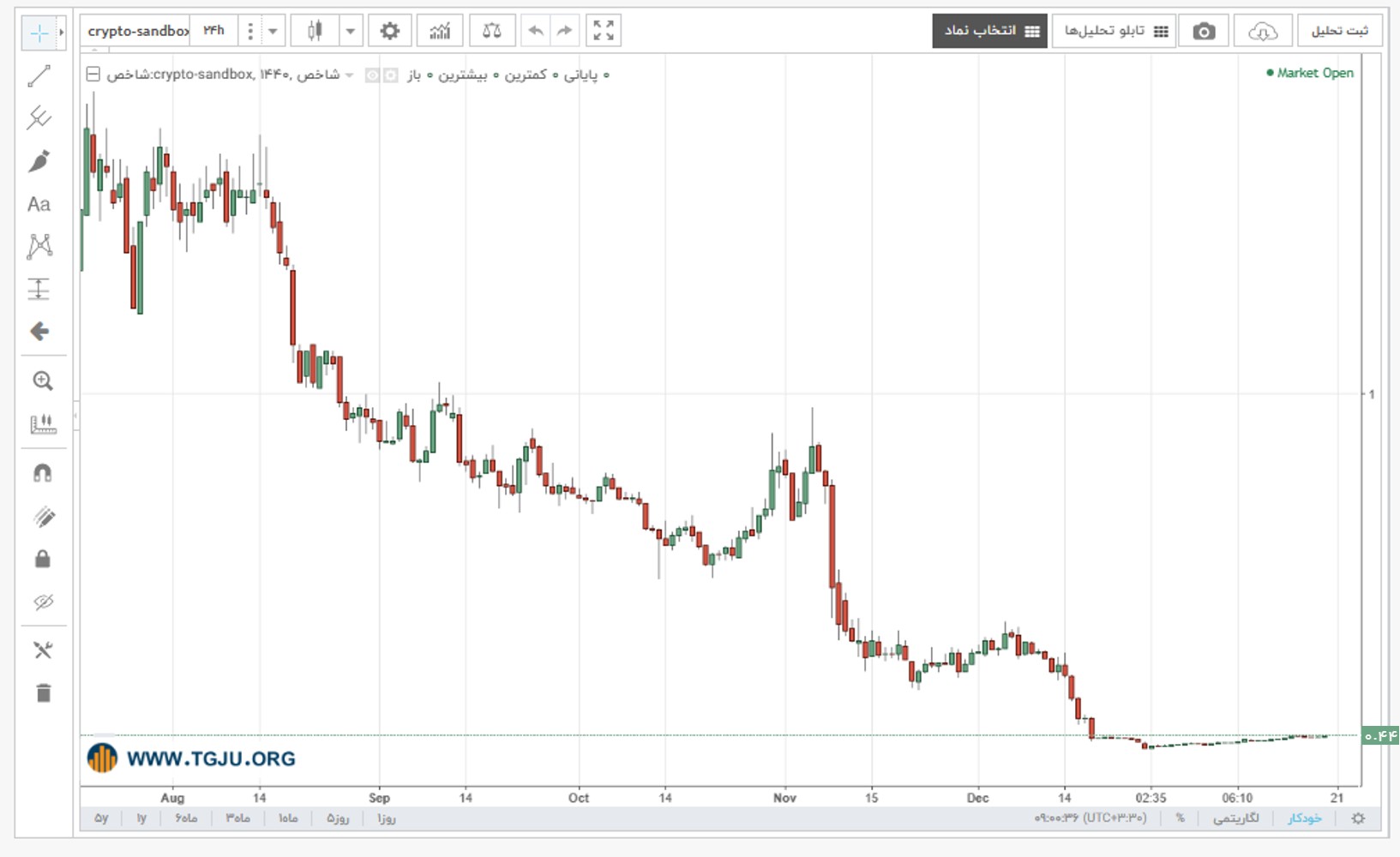Viewport: 1400px width, 857px height.
Task: Select the crosshair cursor tool
Action: [x=39, y=33]
